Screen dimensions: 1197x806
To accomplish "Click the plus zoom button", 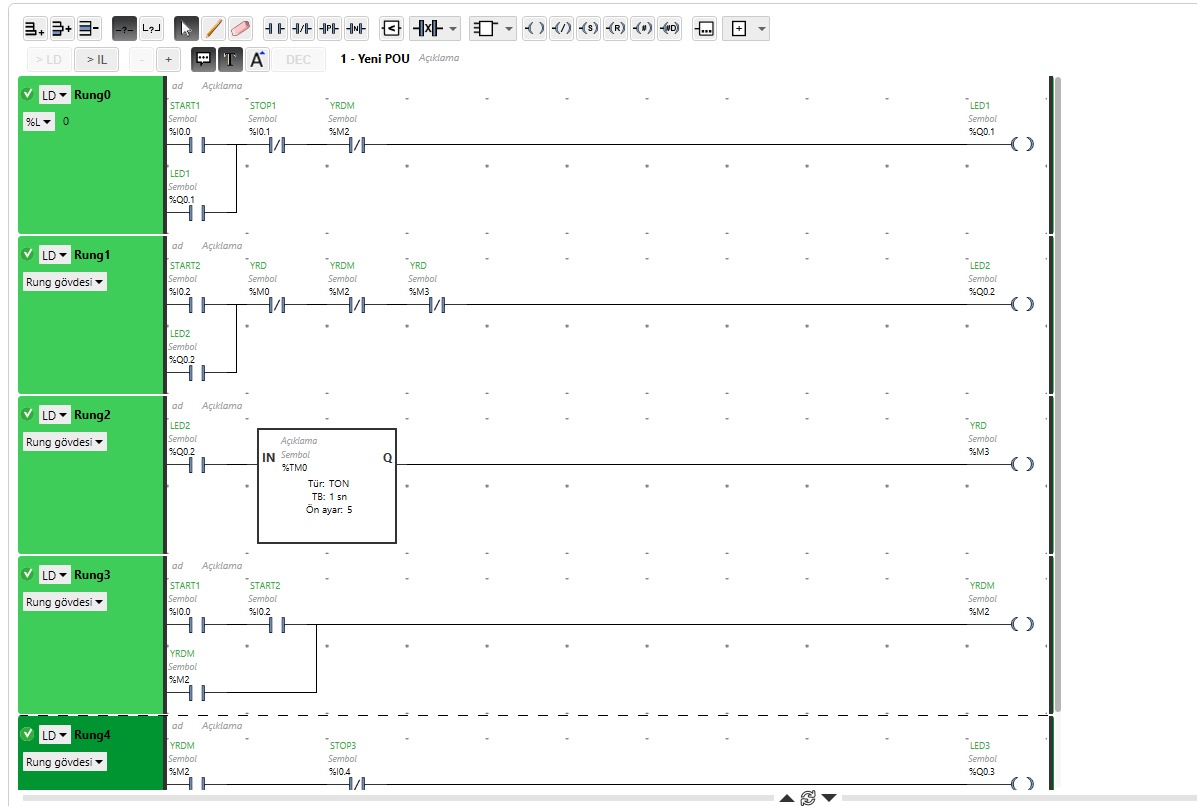I will (168, 59).
